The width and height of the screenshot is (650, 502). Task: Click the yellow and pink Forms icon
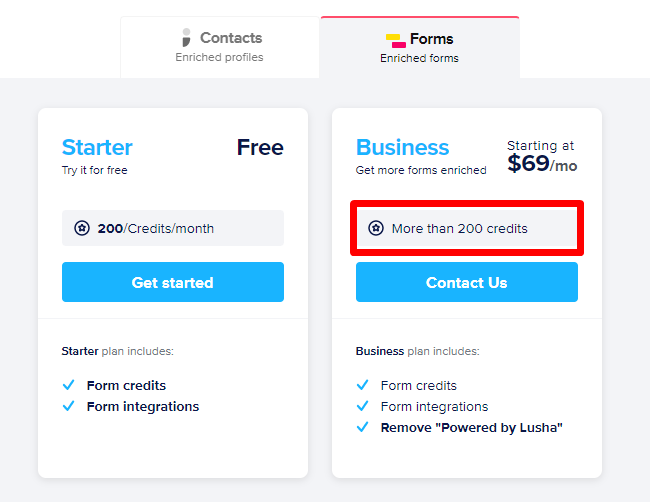coord(395,41)
